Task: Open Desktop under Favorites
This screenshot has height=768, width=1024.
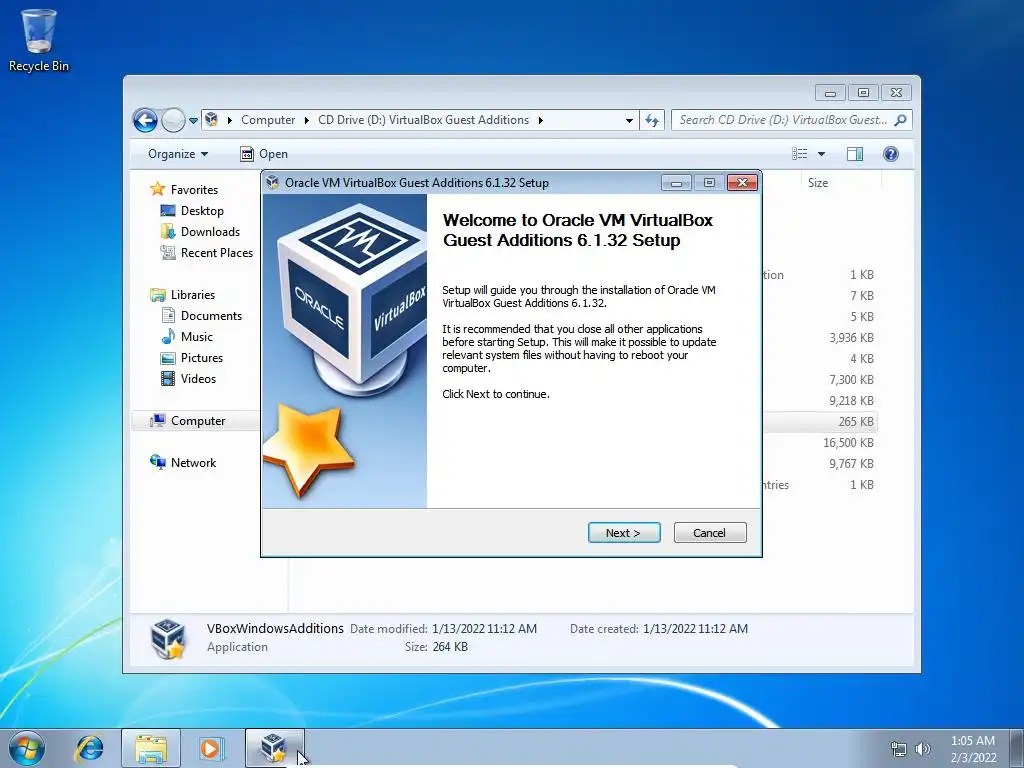Action: [202, 211]
